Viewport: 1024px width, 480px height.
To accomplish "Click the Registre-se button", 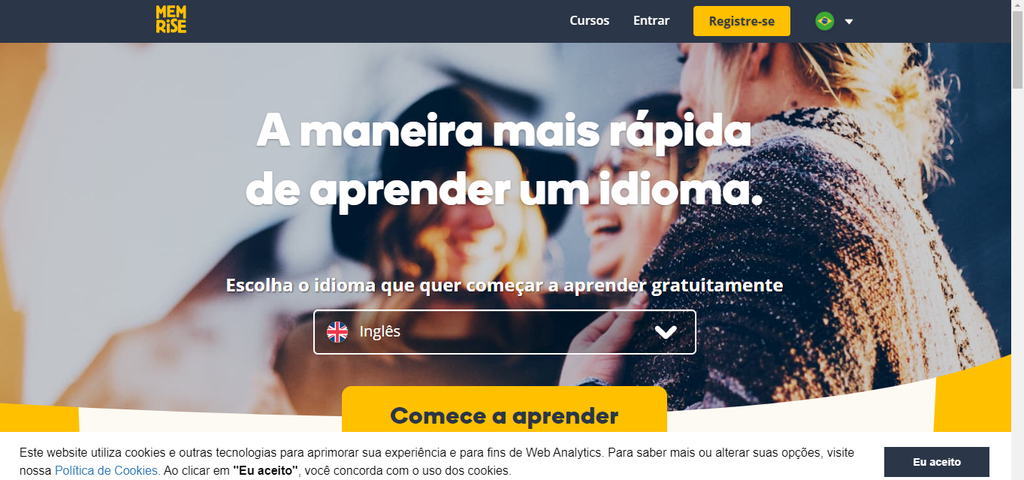I will 741,21.
